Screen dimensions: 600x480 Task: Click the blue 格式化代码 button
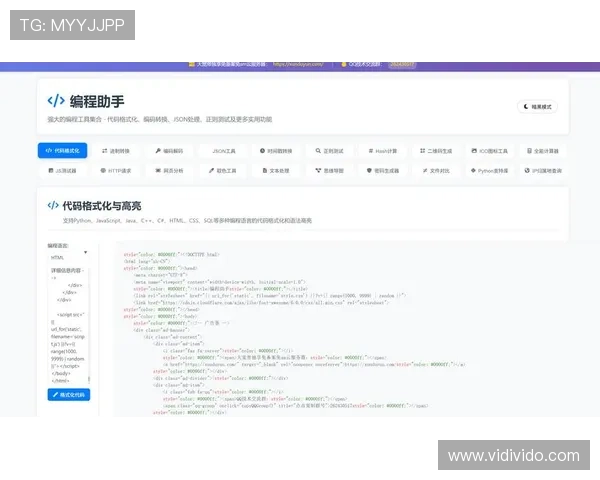click(69, 395)
